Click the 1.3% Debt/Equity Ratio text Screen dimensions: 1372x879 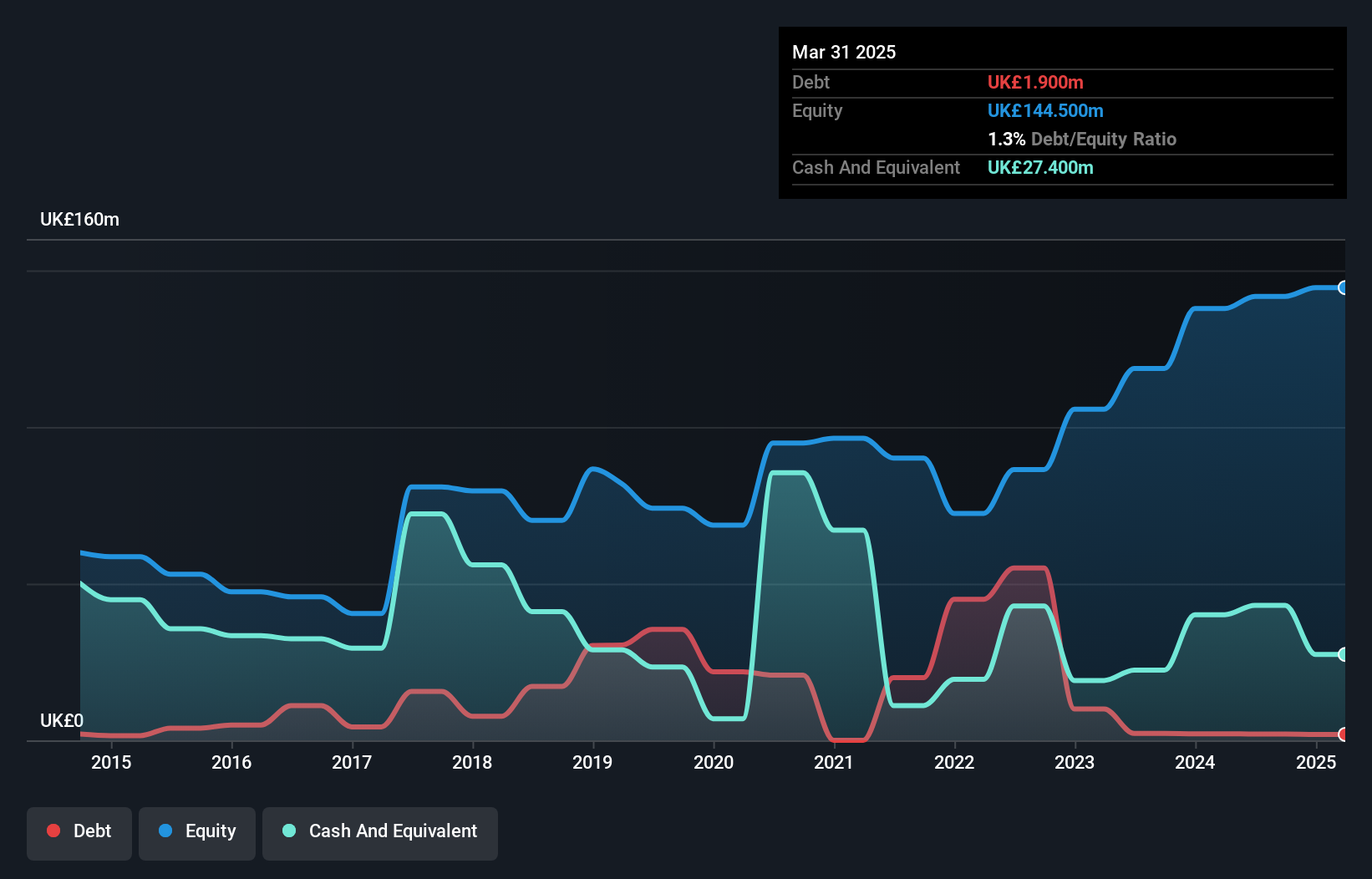[1082, 139]
